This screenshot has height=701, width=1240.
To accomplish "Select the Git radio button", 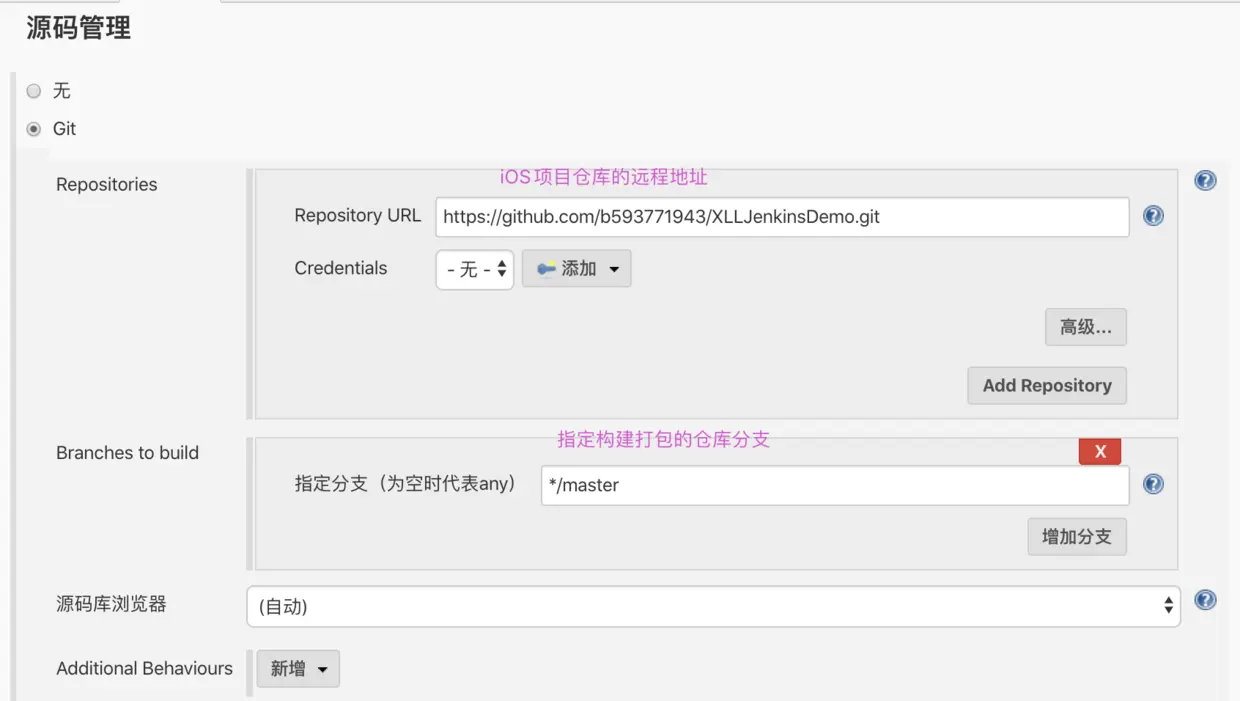I will [x=34, y=129].
